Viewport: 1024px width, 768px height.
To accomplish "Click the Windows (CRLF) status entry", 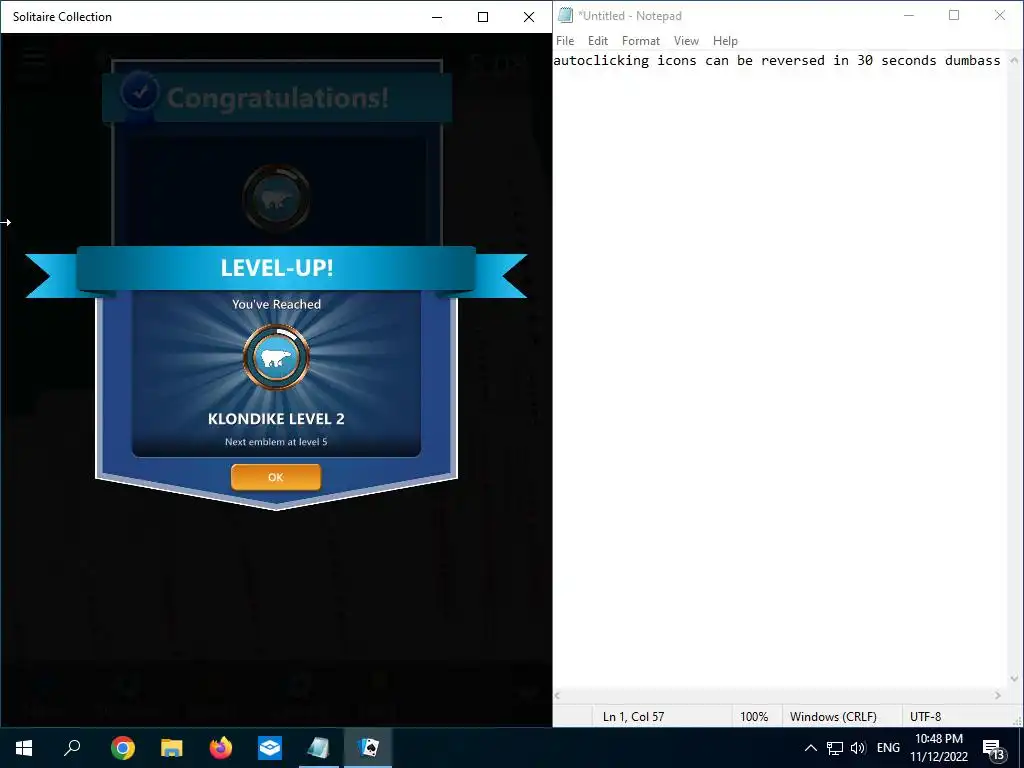I will coord(833,716).
